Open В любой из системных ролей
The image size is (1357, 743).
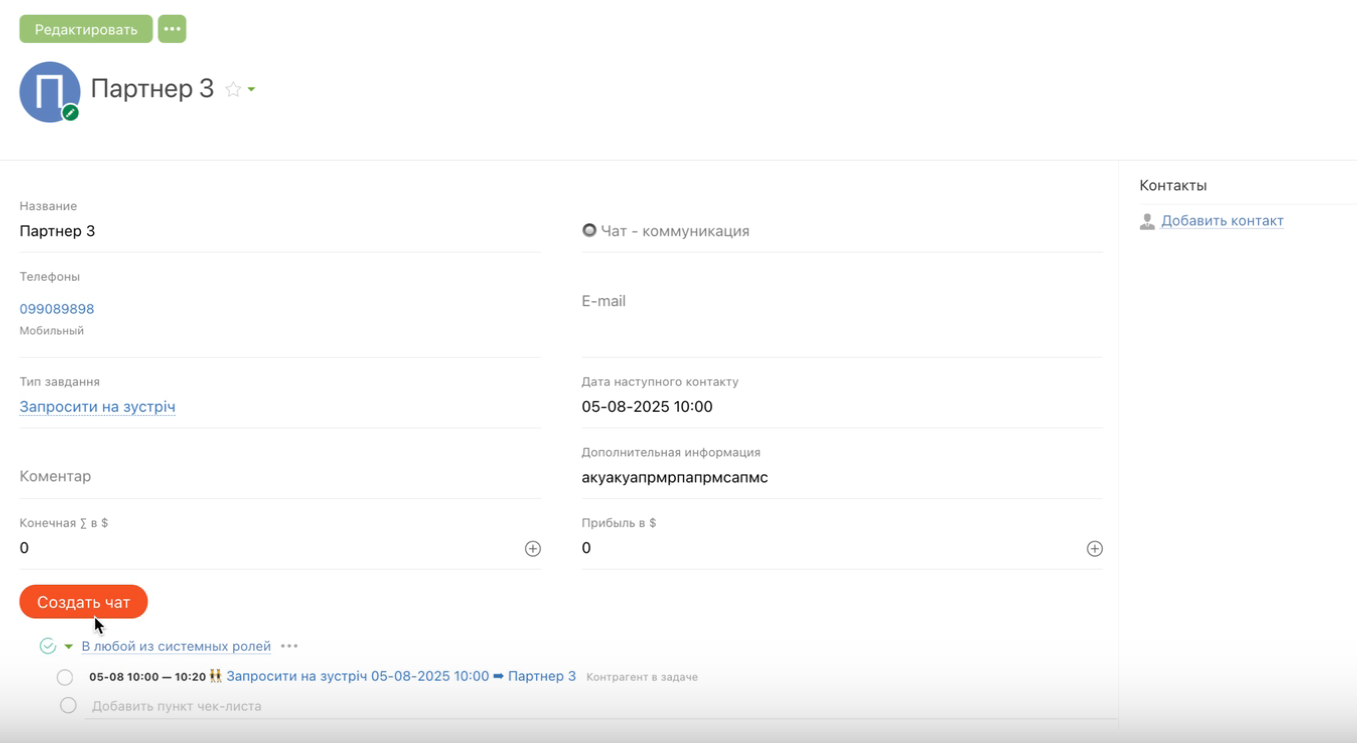pyautogui.click(x=176, y=646)
